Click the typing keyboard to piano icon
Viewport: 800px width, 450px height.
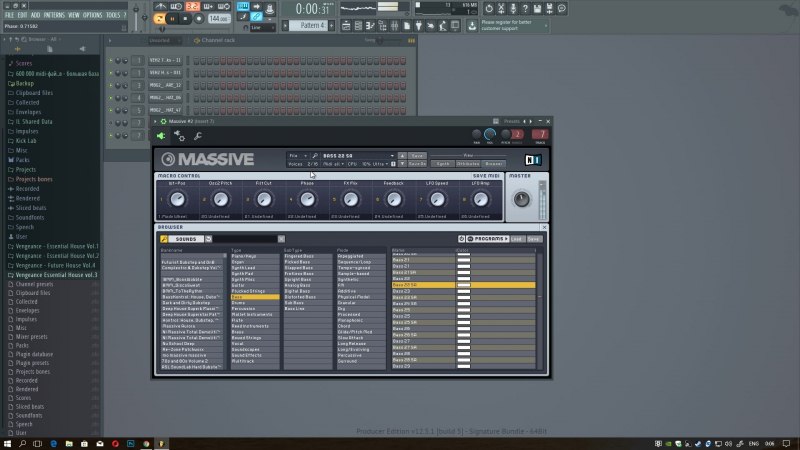pyautogui.click(x=243, y=7)
